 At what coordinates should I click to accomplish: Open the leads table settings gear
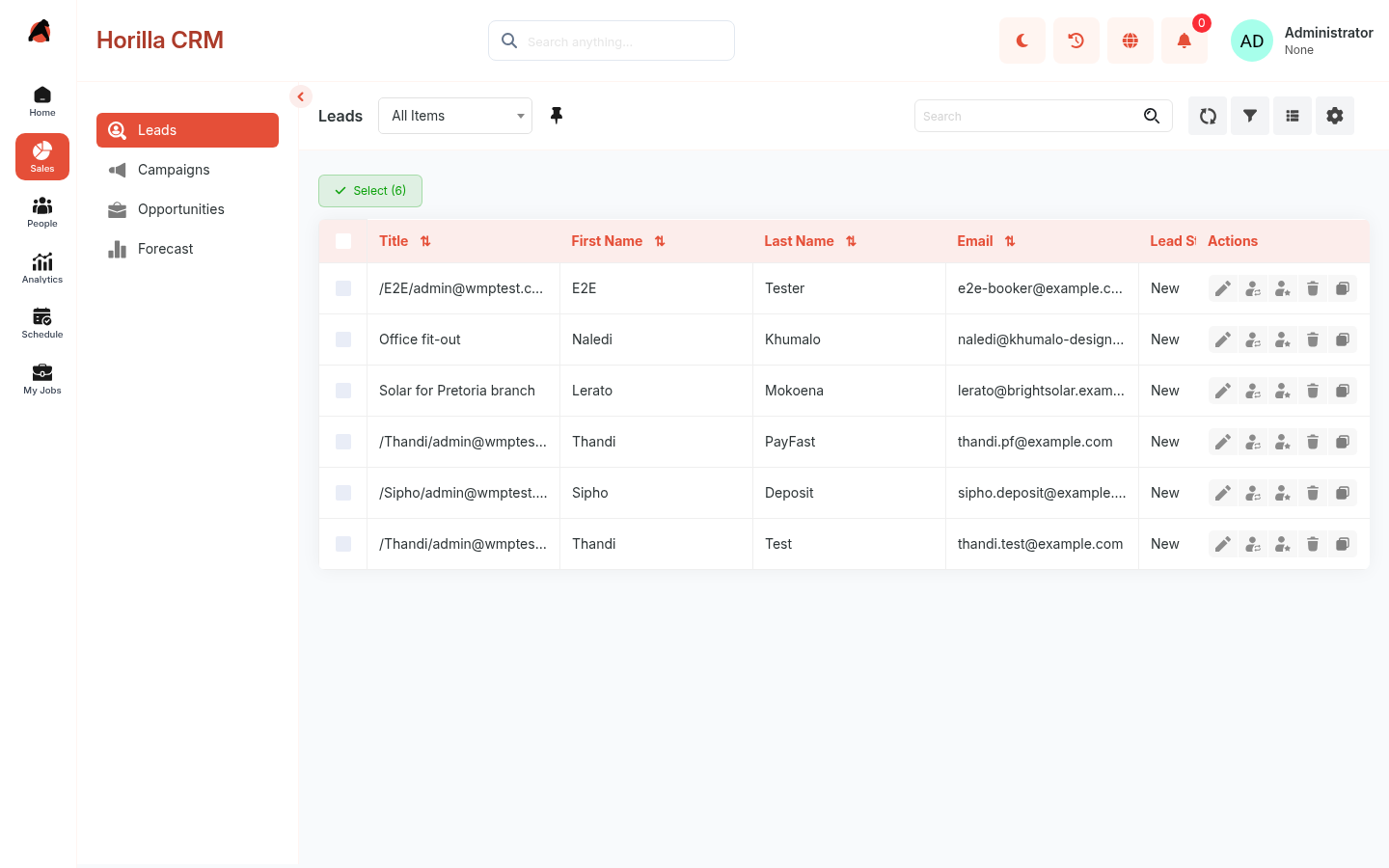click(1335, 116)
